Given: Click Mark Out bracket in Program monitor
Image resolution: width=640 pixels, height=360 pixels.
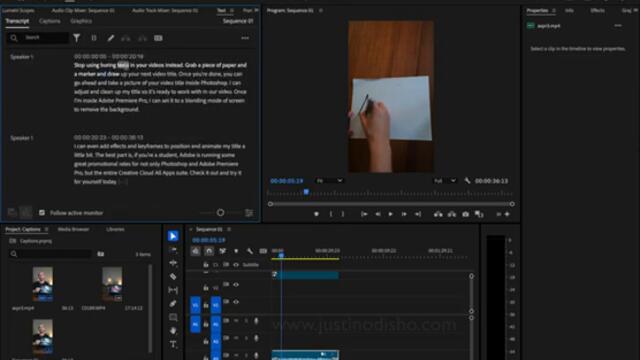Looking at the screenshot, I should click(343, 214).
